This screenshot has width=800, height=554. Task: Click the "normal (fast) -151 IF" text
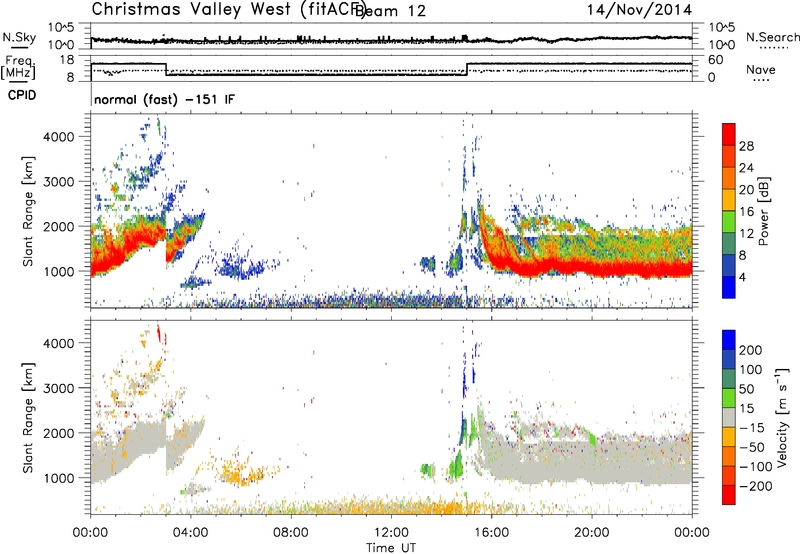164,99
